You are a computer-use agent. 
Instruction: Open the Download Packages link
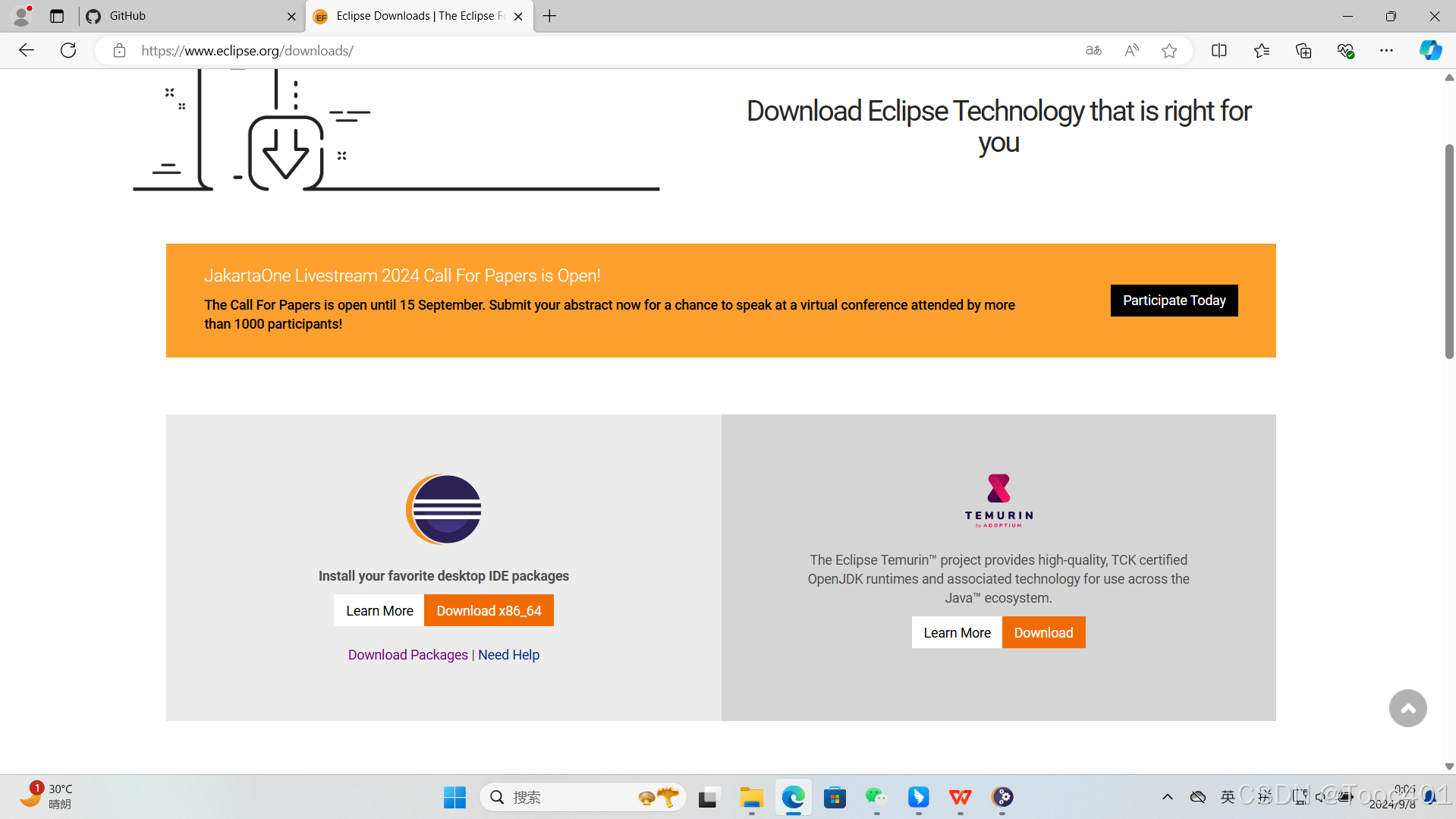pyautogui.click(x=408, y=654)
